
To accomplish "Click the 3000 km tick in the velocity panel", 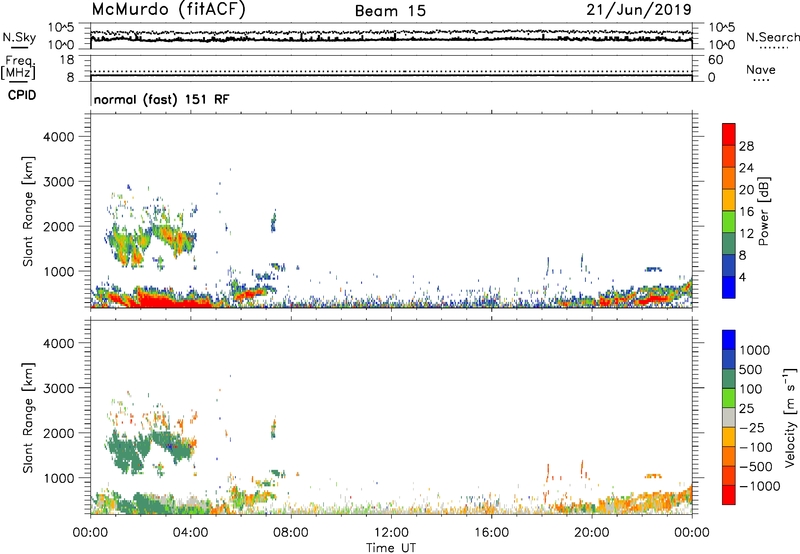I will coord(59,388).
